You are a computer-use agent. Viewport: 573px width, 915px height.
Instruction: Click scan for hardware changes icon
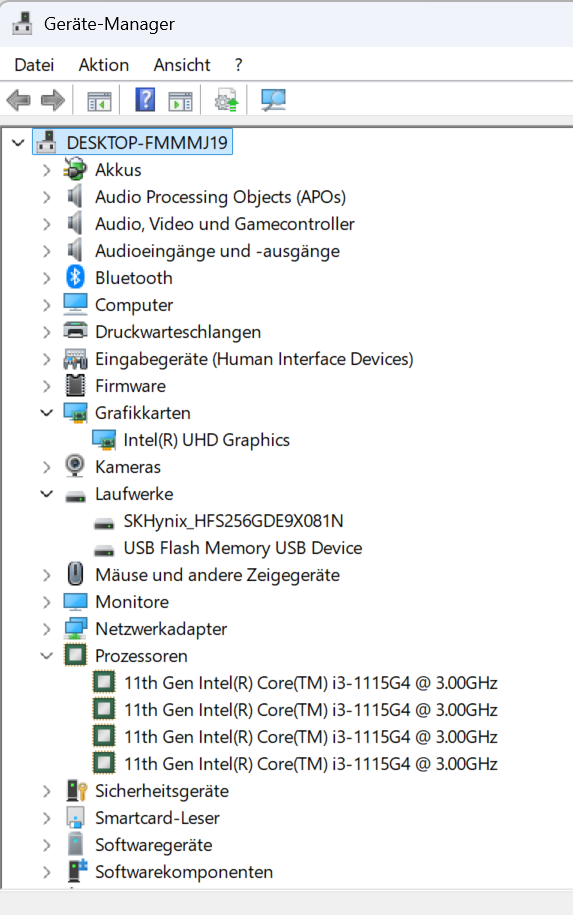click(x=273, y=100)
